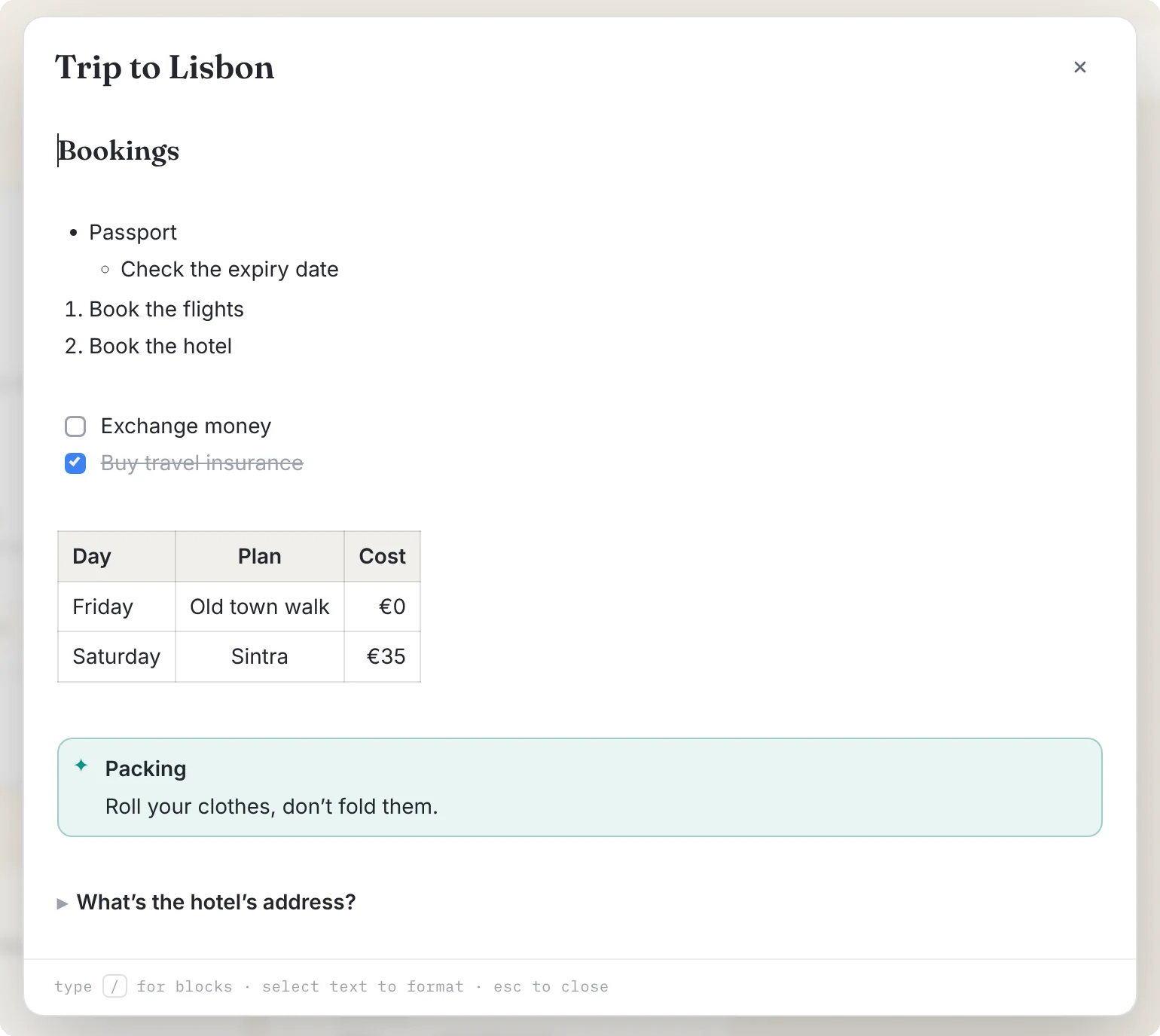The width and height of the screenshot is (1160, 1036).
Task: Uncheck the Buy travel insurance checkbox
Action: [75, 463]
